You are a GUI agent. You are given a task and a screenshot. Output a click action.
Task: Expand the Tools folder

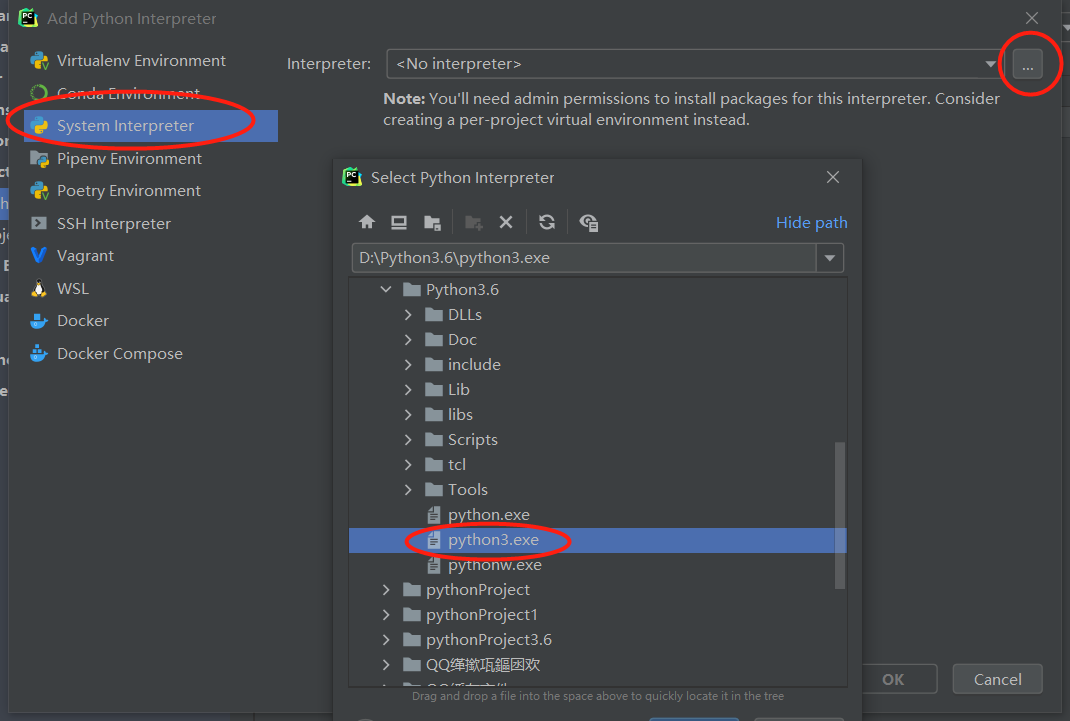(408, 490)
